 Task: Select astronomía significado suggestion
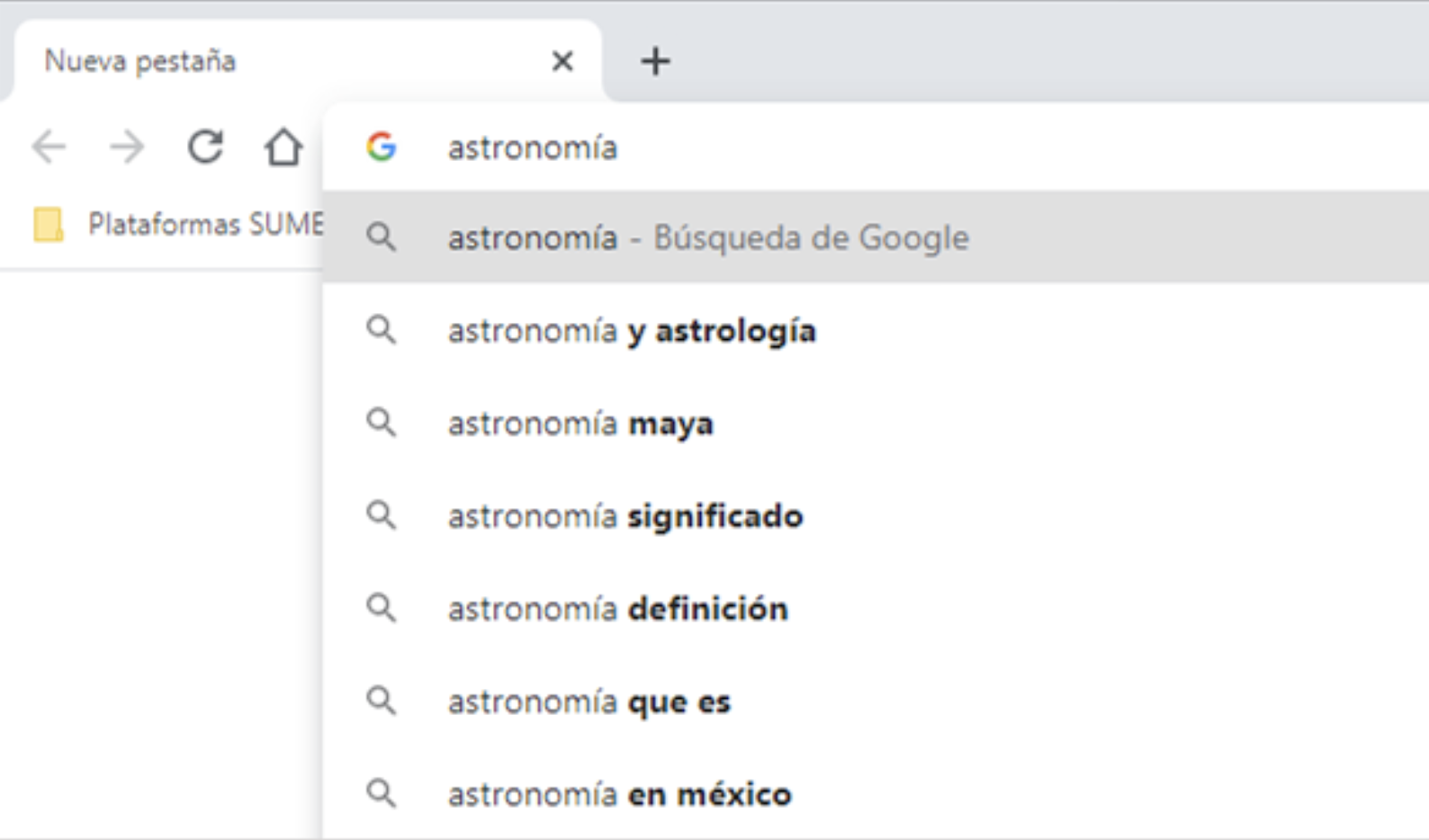point(876,516)
